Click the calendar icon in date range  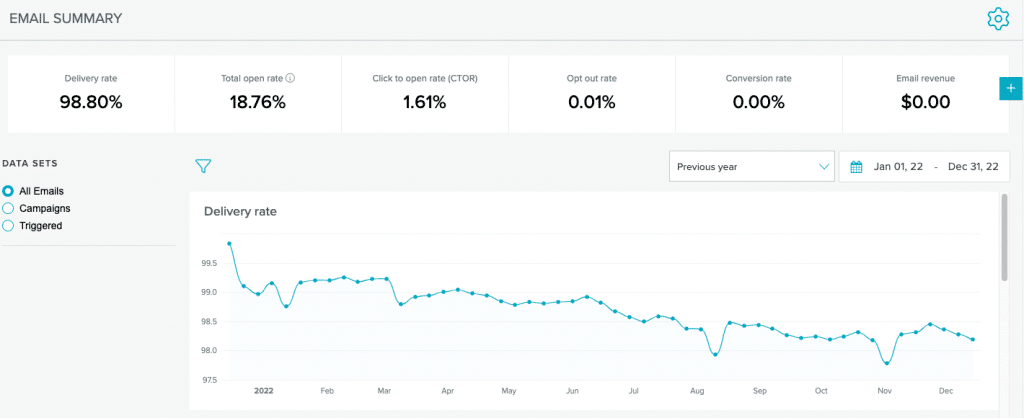point(856,167)
